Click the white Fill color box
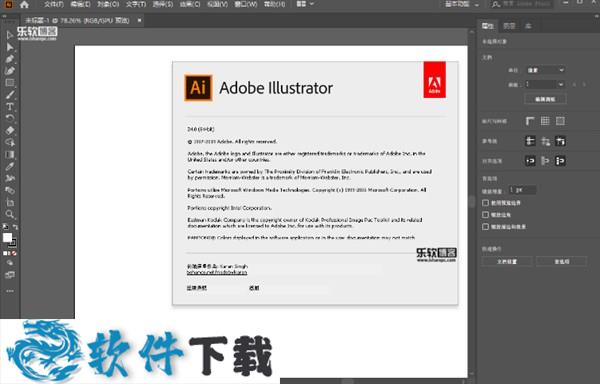The image size is (600, 384). coord(7,238)
